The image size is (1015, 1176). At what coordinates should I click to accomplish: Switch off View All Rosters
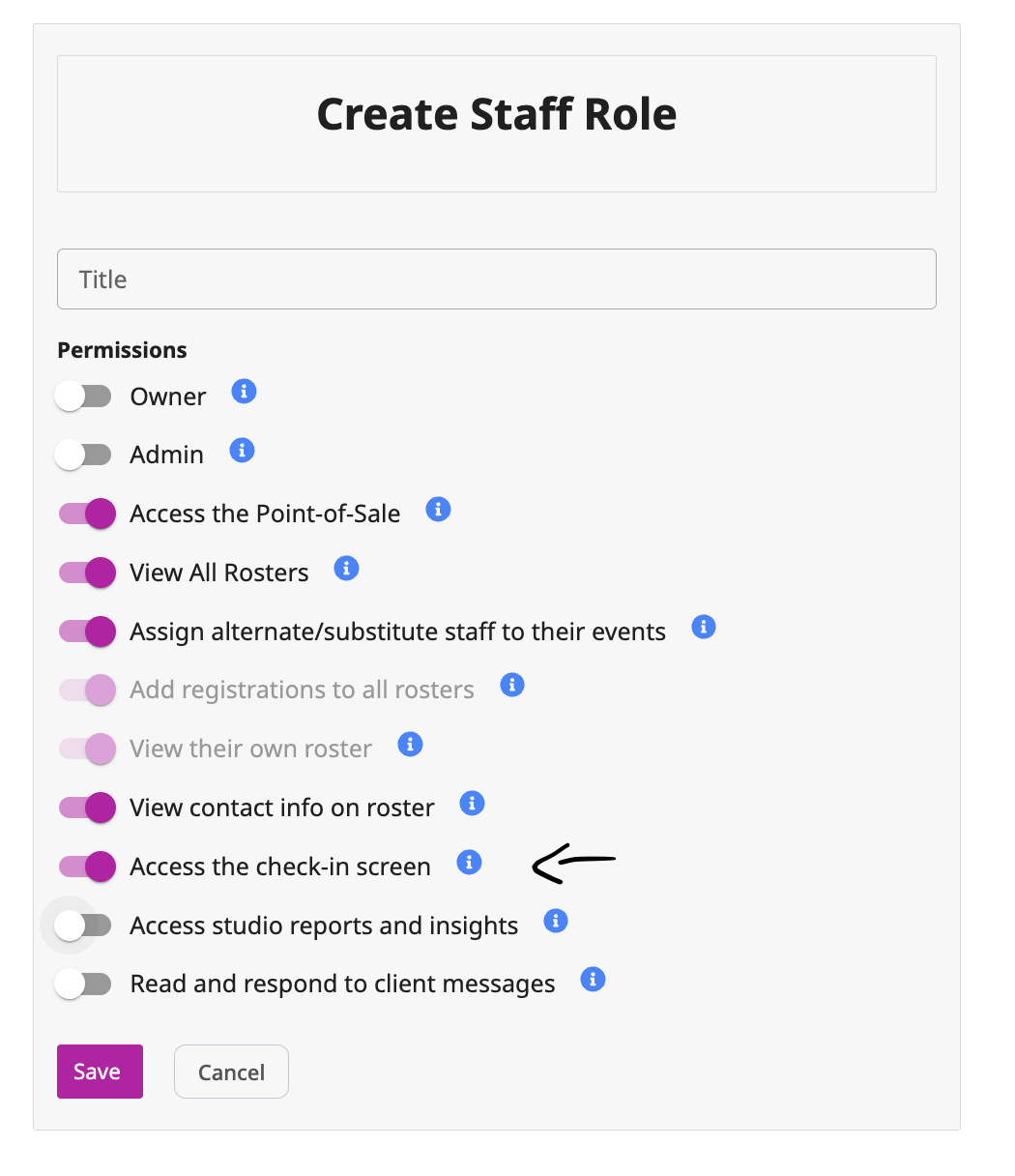[x=87, y=573]
